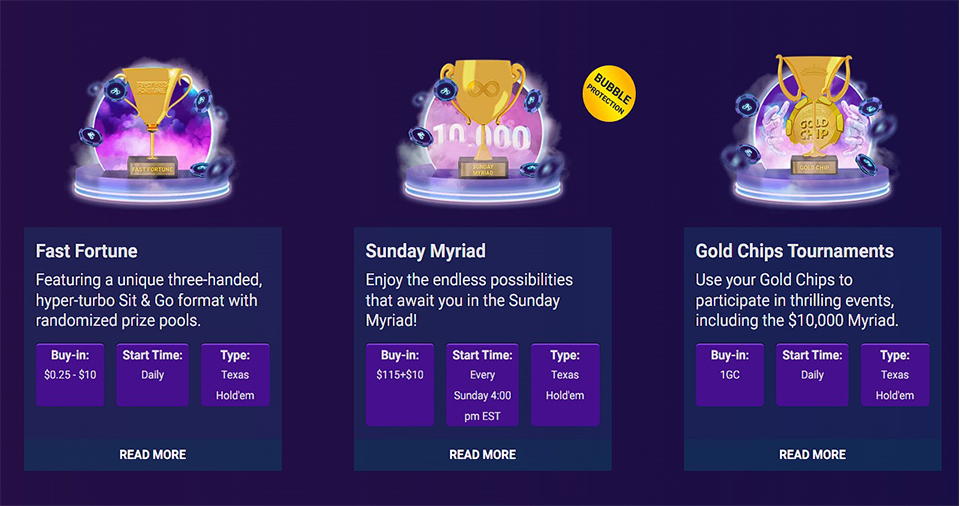The width and height of the screenshot is (960, 506).
Task: Open Read More under Sunday Myriad
Action: [482, 455]
